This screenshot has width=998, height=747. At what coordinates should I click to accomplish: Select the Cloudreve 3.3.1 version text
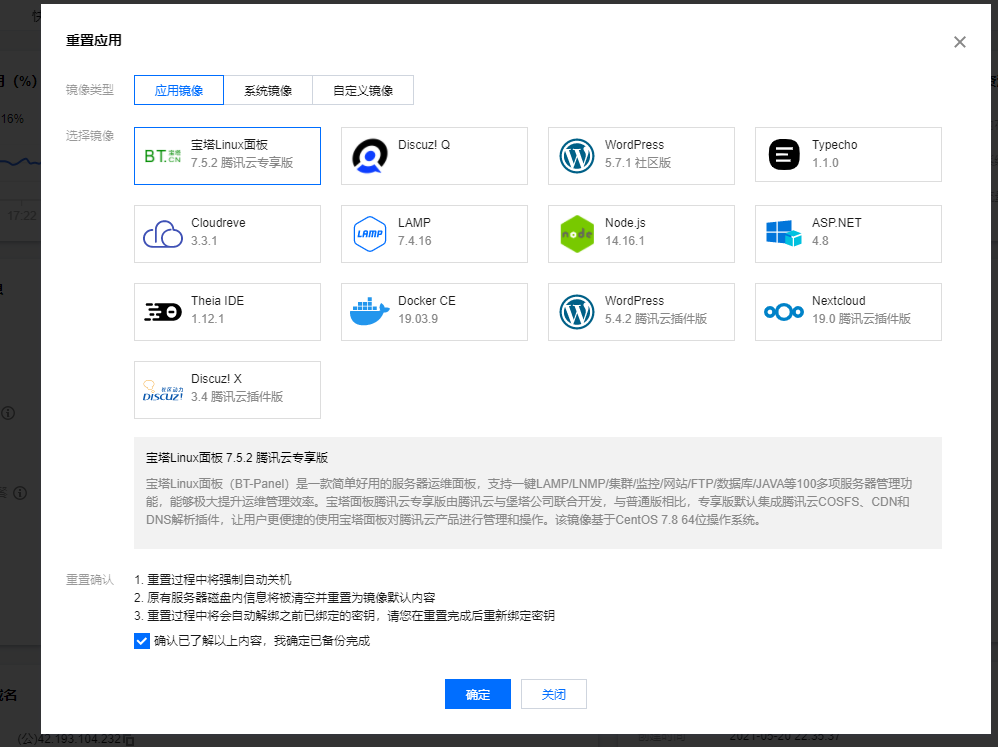pyautogui.click(x=204, y=241)
